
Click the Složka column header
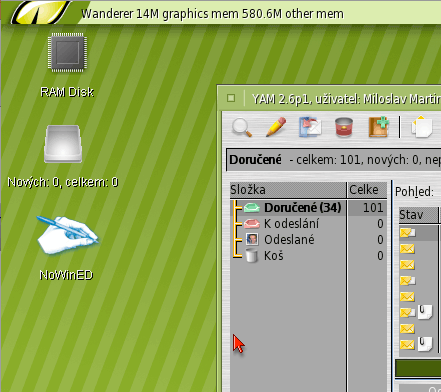288,190
